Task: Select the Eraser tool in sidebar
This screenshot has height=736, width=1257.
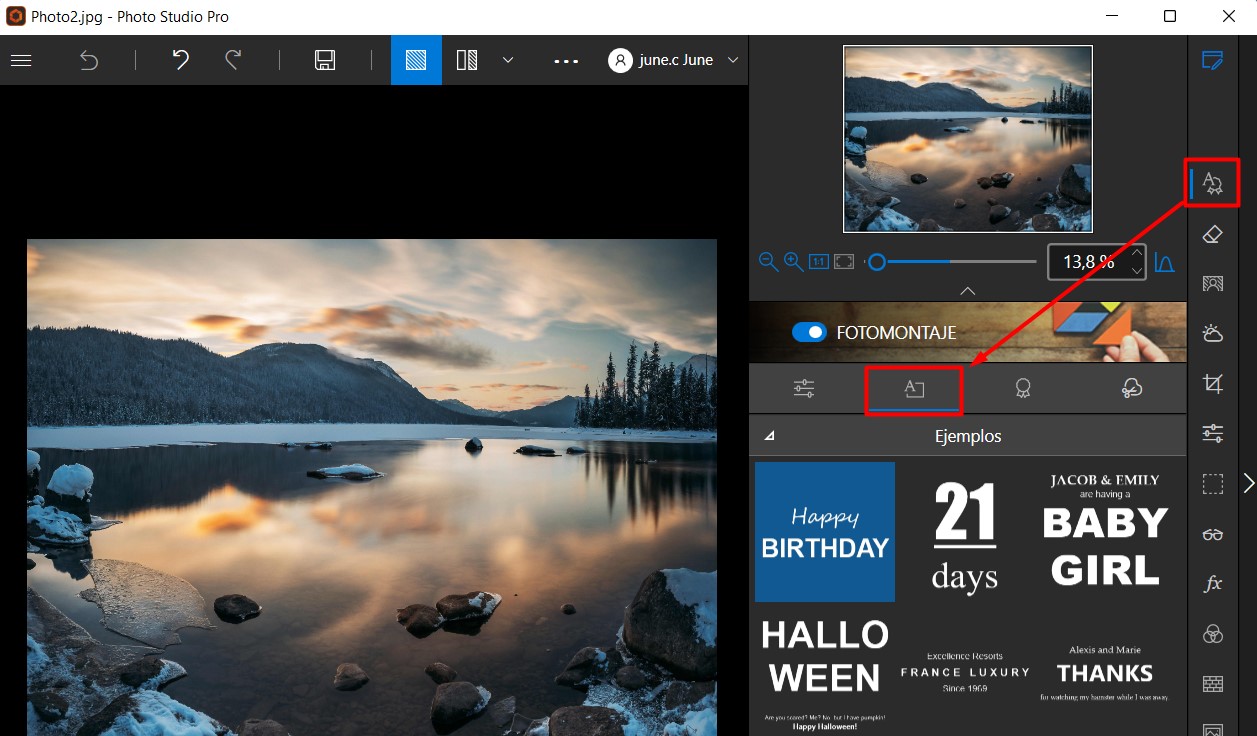Action: 1212,234
